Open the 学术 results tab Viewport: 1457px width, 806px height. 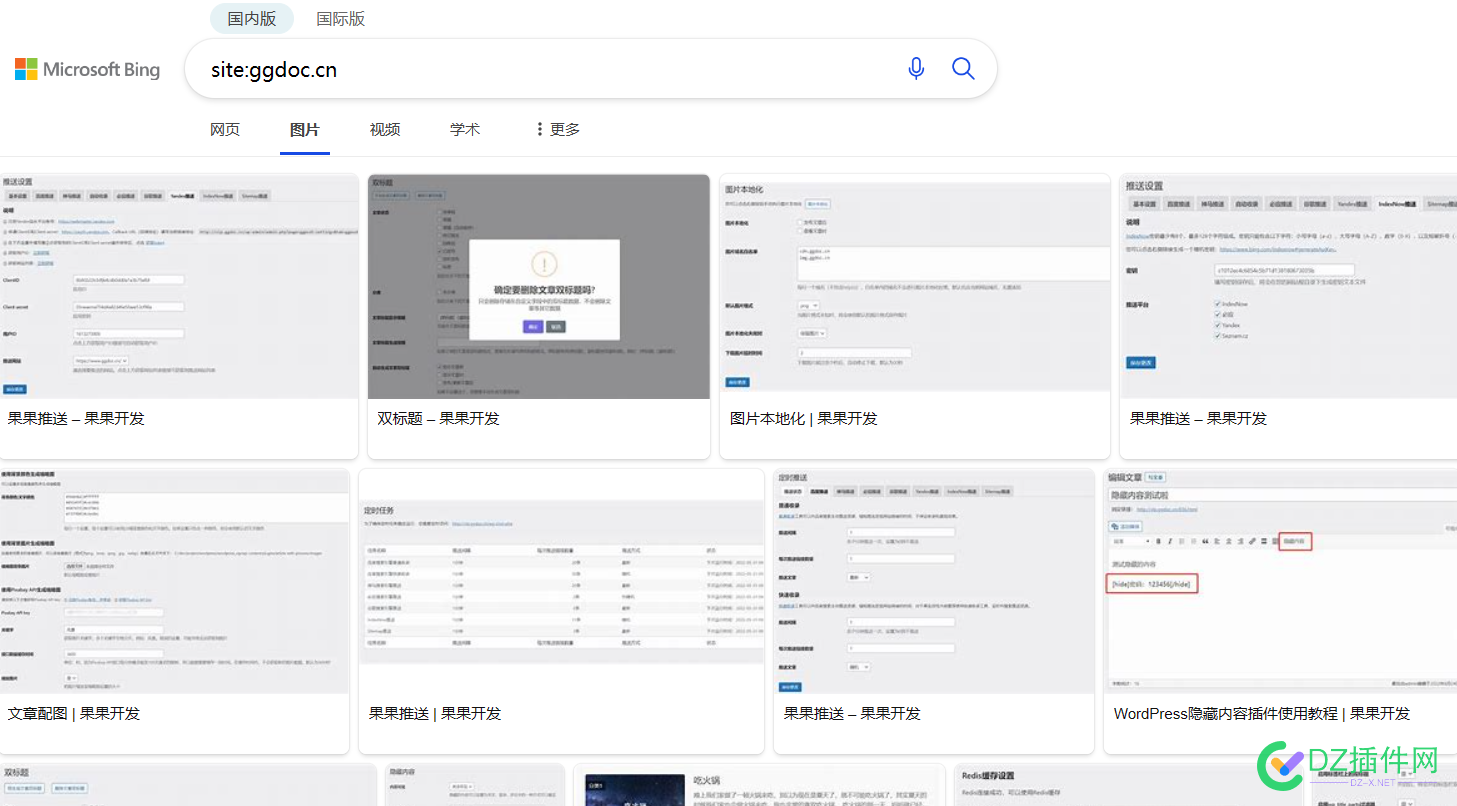(x=465, y=129)
